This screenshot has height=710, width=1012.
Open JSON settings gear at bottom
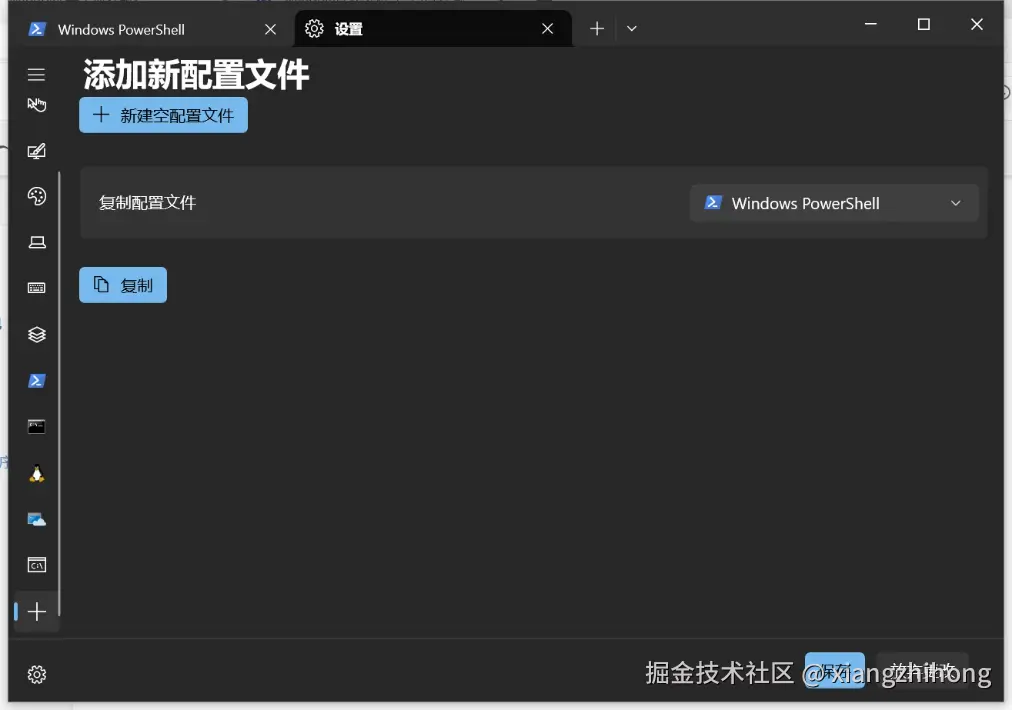[x=37, y=674]
